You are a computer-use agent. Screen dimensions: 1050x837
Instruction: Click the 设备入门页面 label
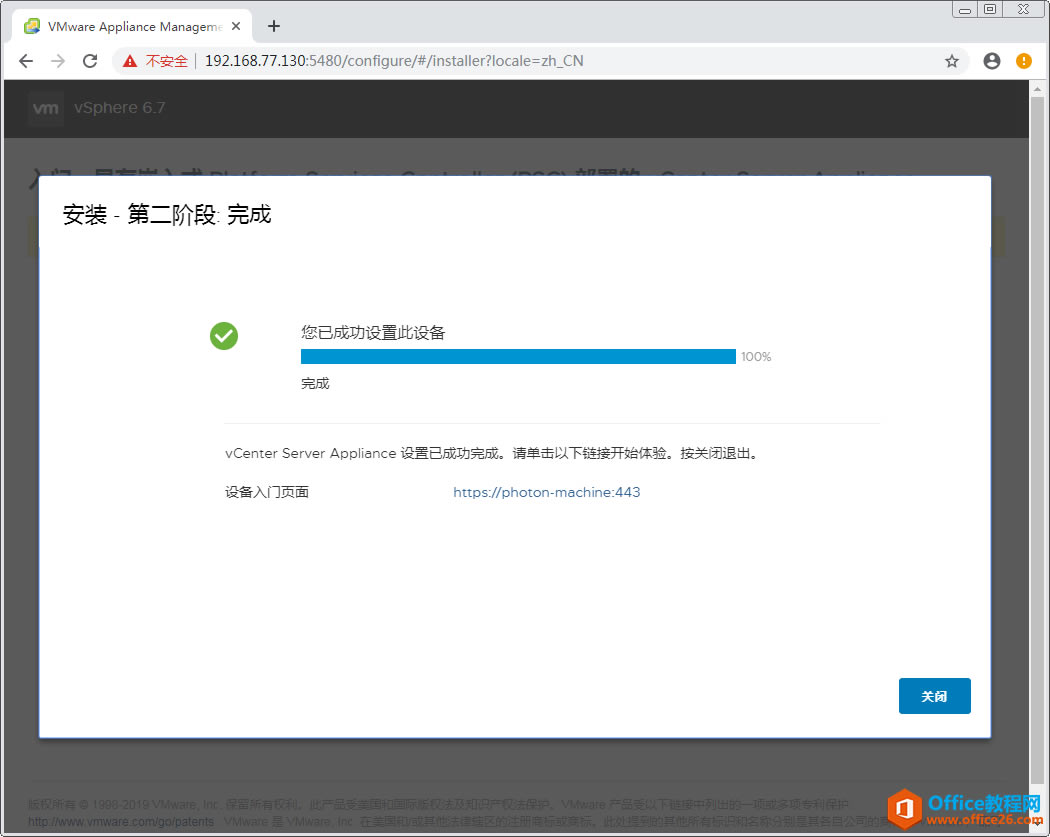[x=267, y=492]
